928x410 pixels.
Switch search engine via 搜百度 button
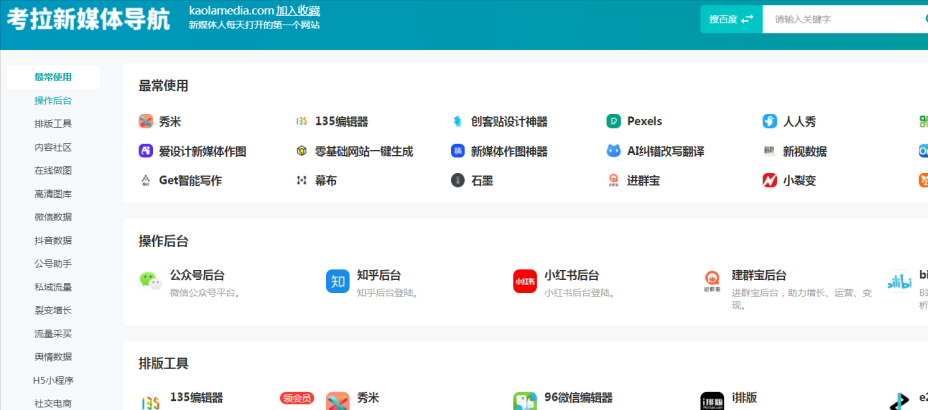(x=732, y=19)
